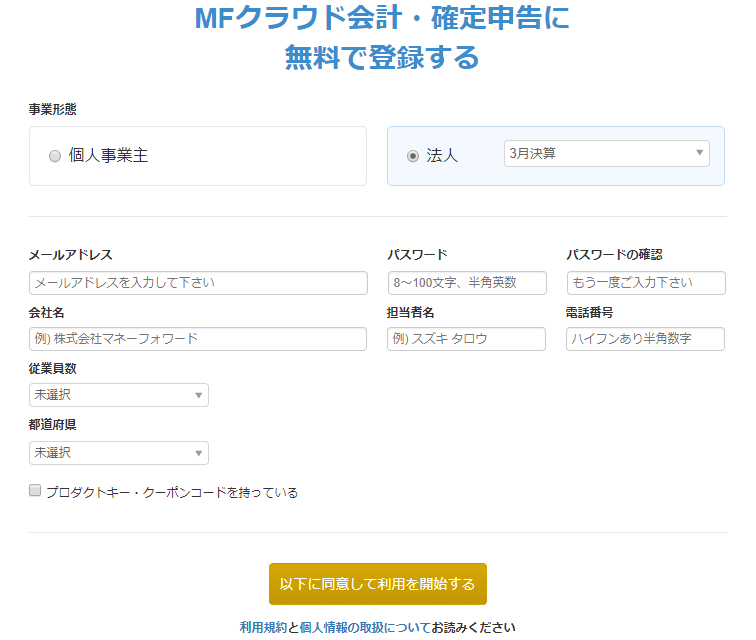756x640 pixels.
Task: Click the 電話番号 label
Action: 589,313
